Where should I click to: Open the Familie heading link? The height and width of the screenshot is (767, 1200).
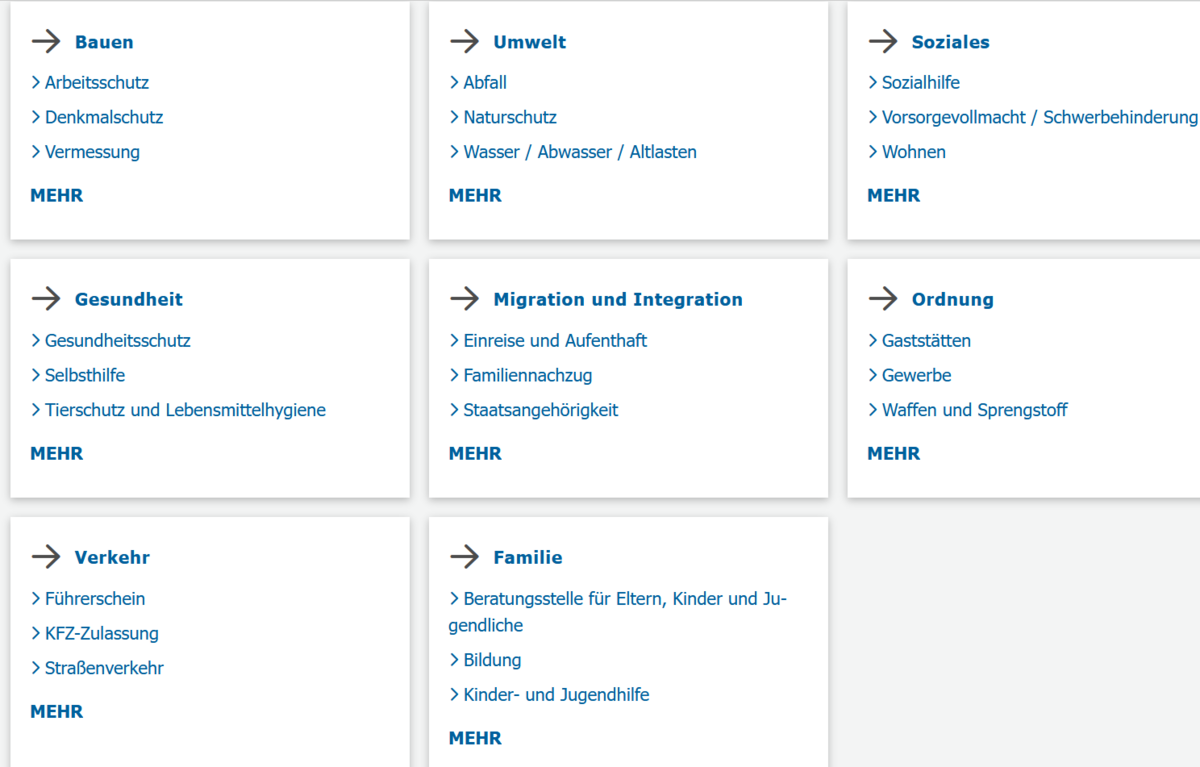coord(527,558)
